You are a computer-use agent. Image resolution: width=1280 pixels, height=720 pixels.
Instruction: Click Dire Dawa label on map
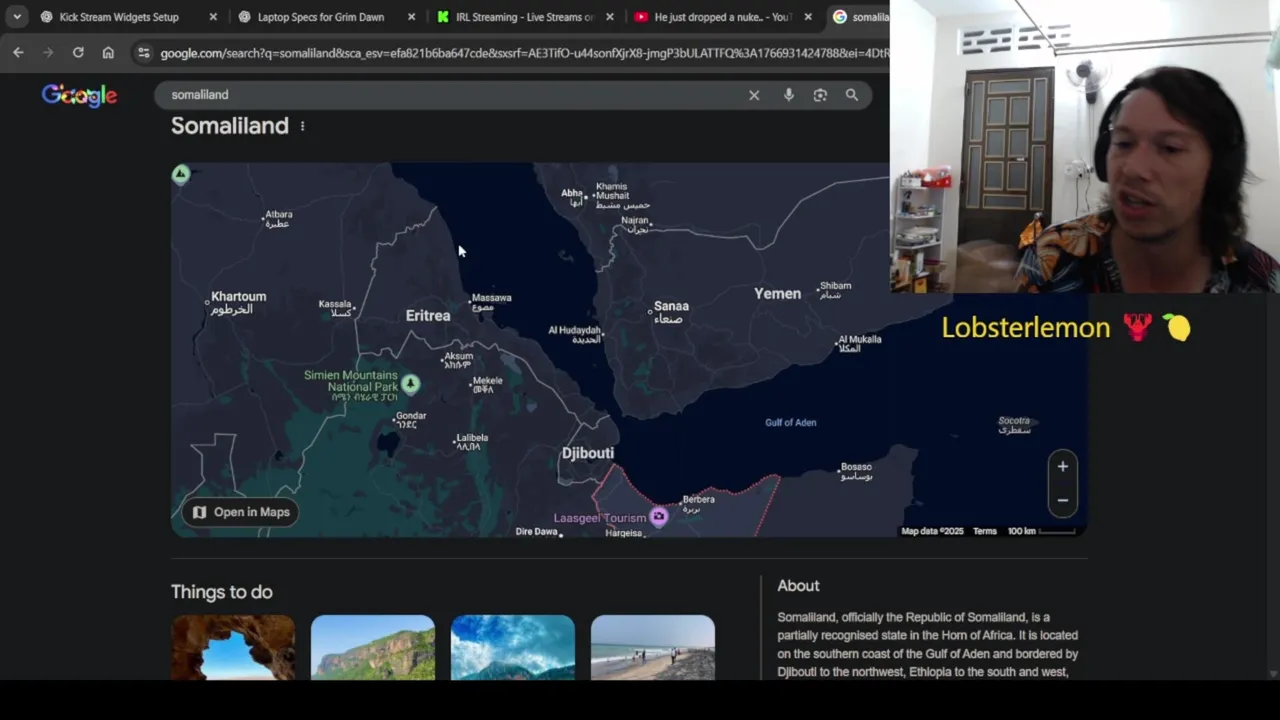coord(536,532)
